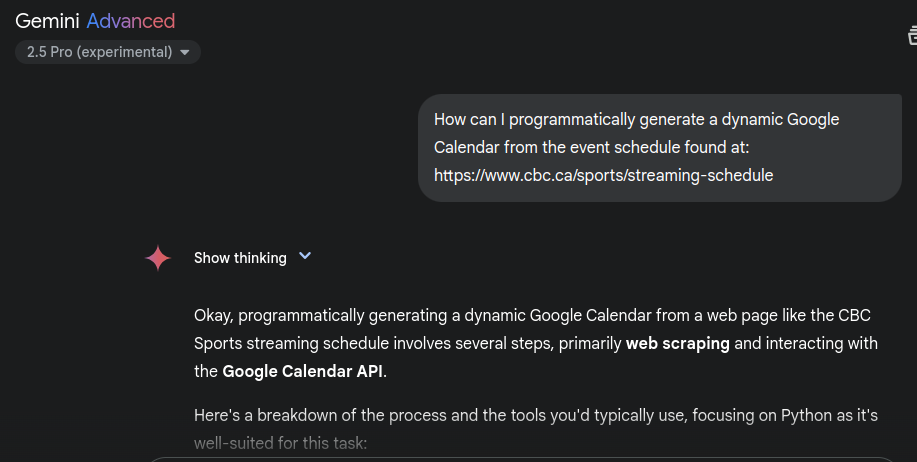The image size is (917, 462).
Task: Click the faded well-suited for this task text
Action: [x=281, y=443]
